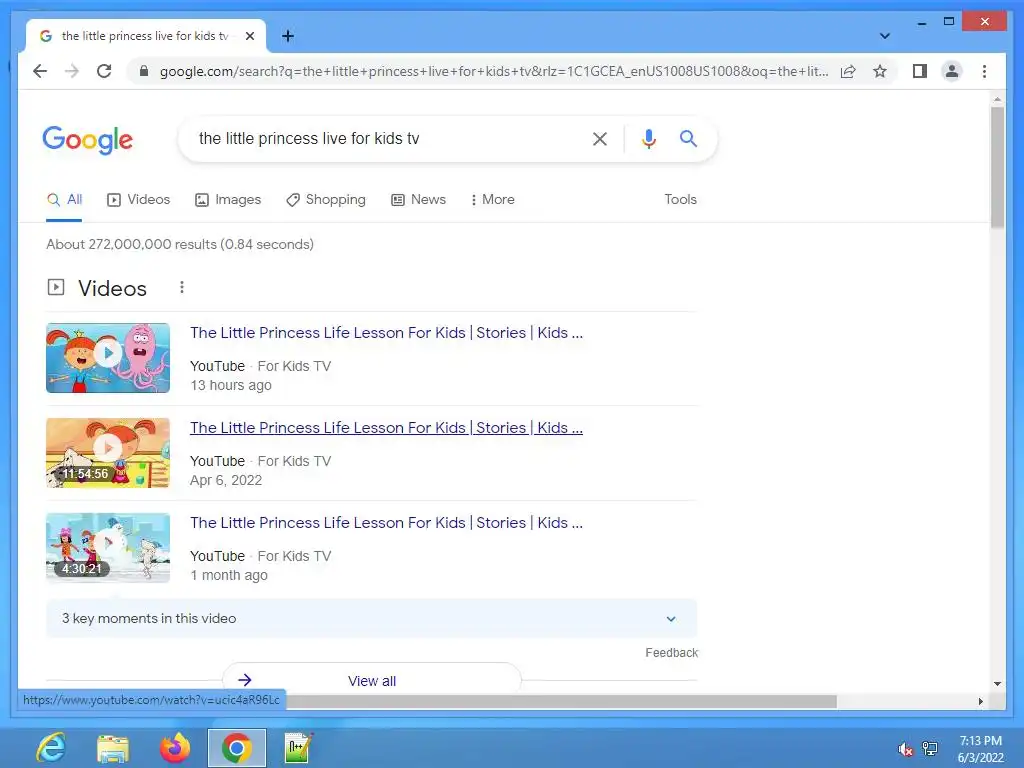Click the Feedback link
Image resolution: width=1024 pixels, height=768 pixels.
coord(671,652)
